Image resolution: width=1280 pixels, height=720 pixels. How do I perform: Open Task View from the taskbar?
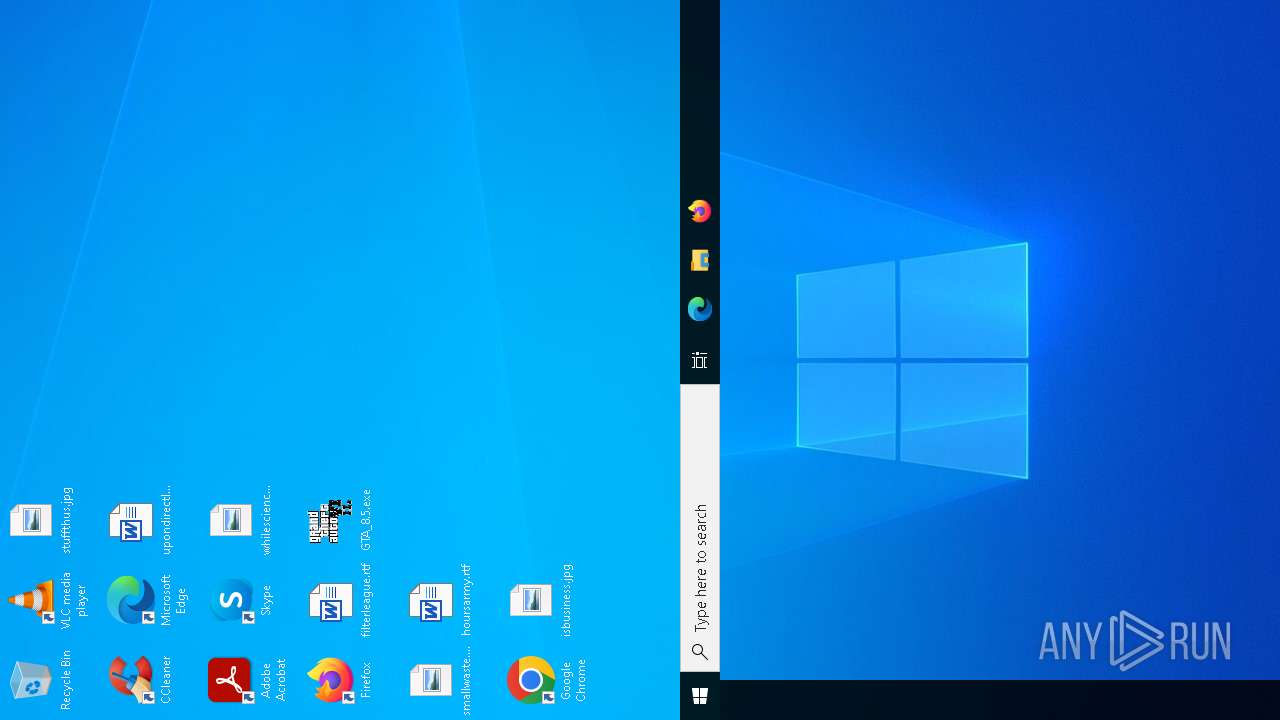[700, 360]
